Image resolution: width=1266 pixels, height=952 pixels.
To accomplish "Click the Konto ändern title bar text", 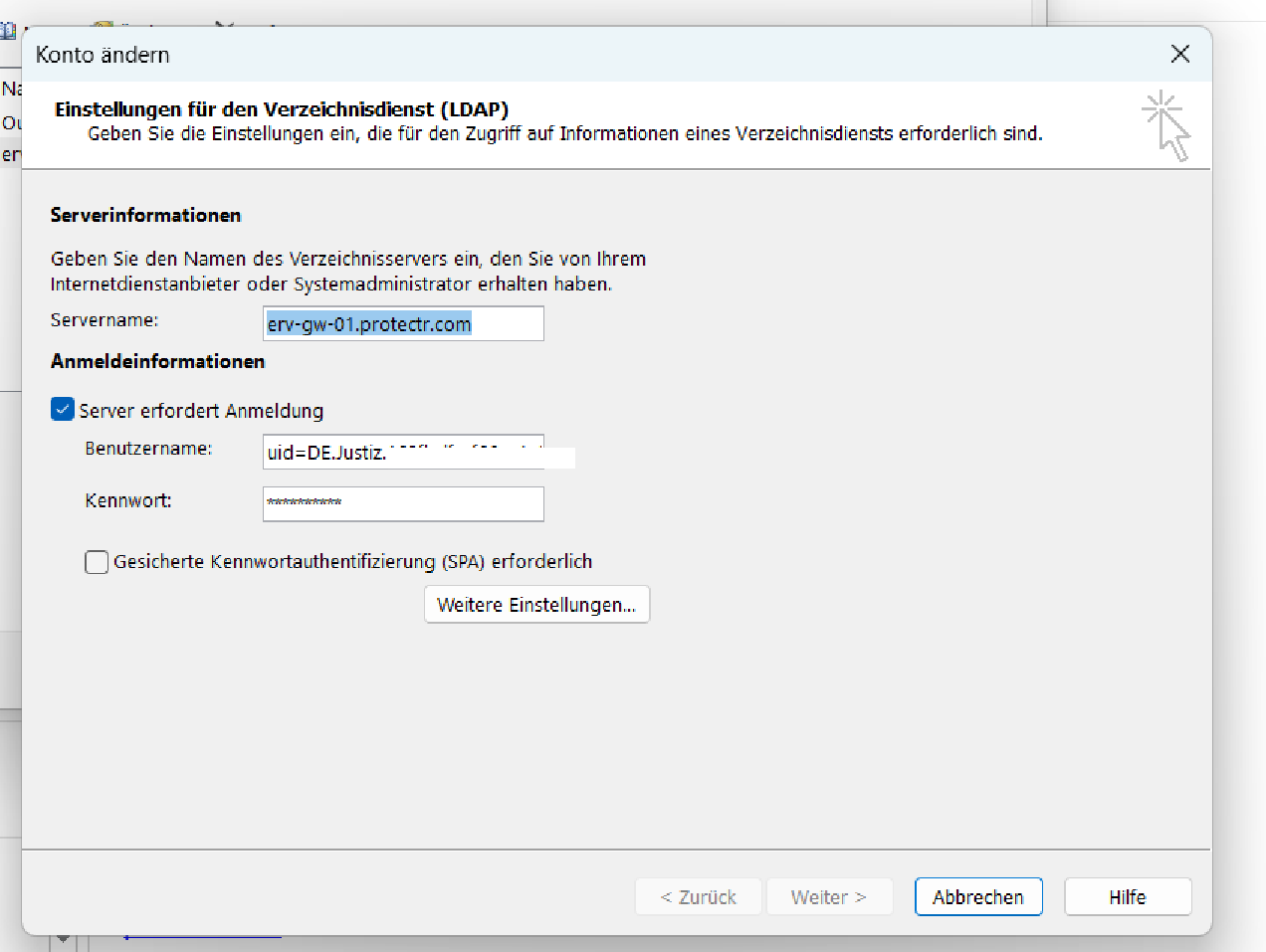I will [103, 55].
